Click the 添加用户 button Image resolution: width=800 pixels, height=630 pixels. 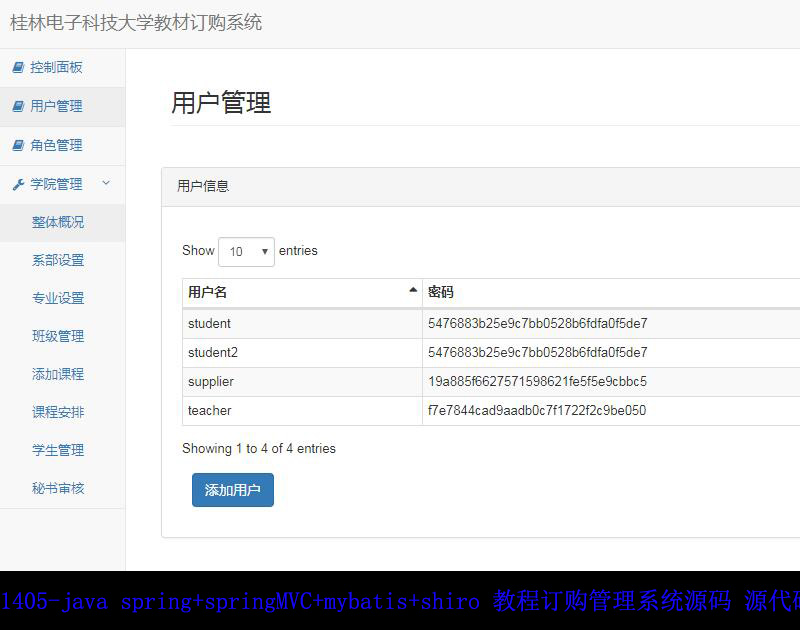[233, 490]
